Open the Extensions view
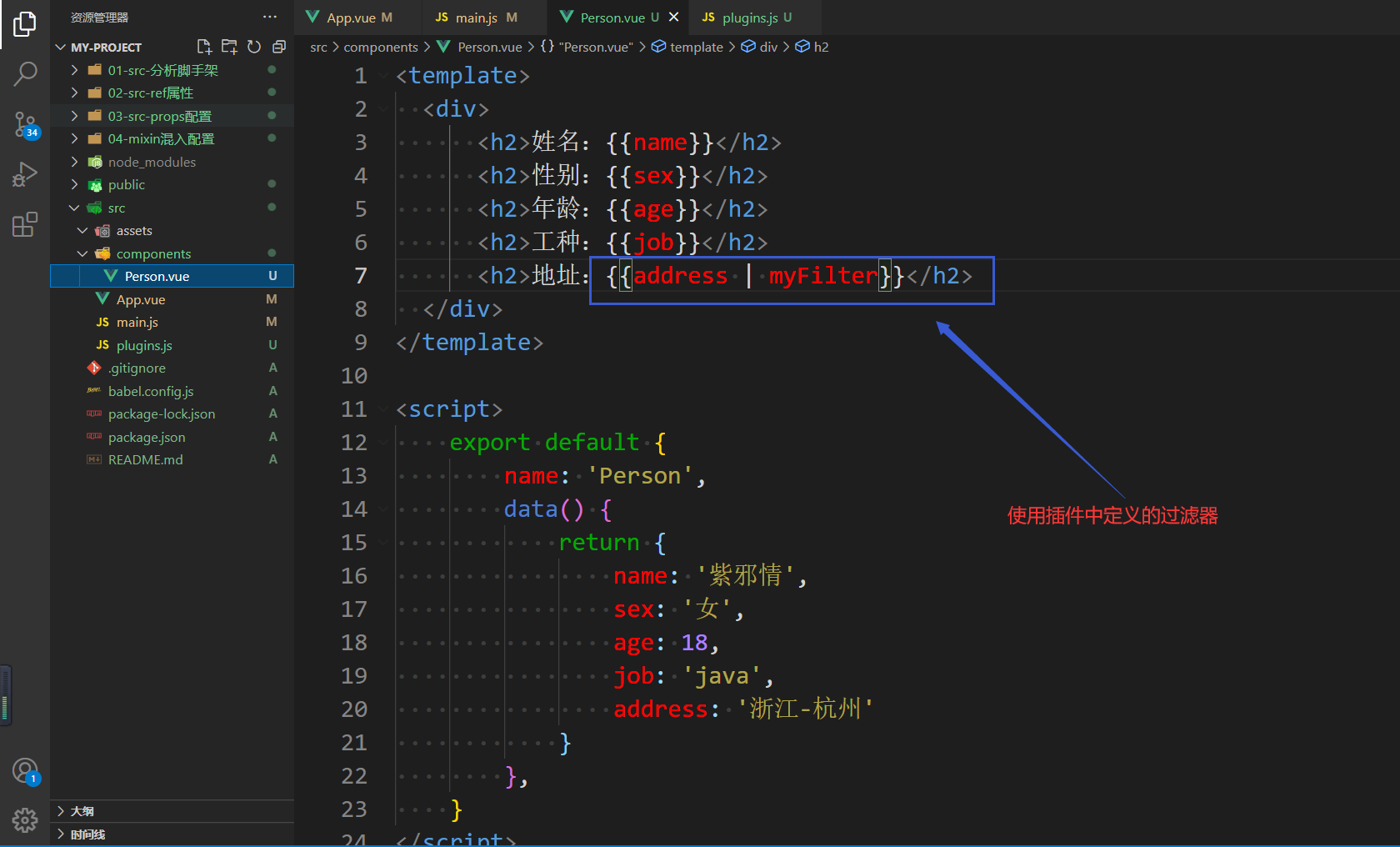Viewport: 1400px width, 847px height. click(x=25, y=224)
